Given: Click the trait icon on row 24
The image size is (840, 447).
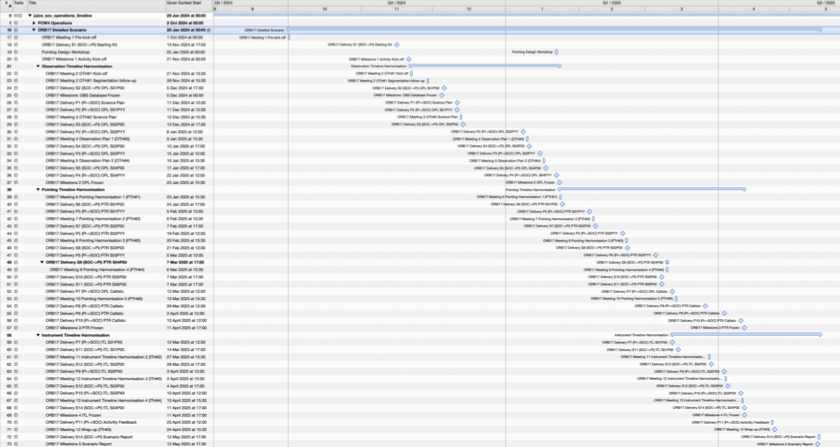Looking at the screenshot, I should point(17,87).
